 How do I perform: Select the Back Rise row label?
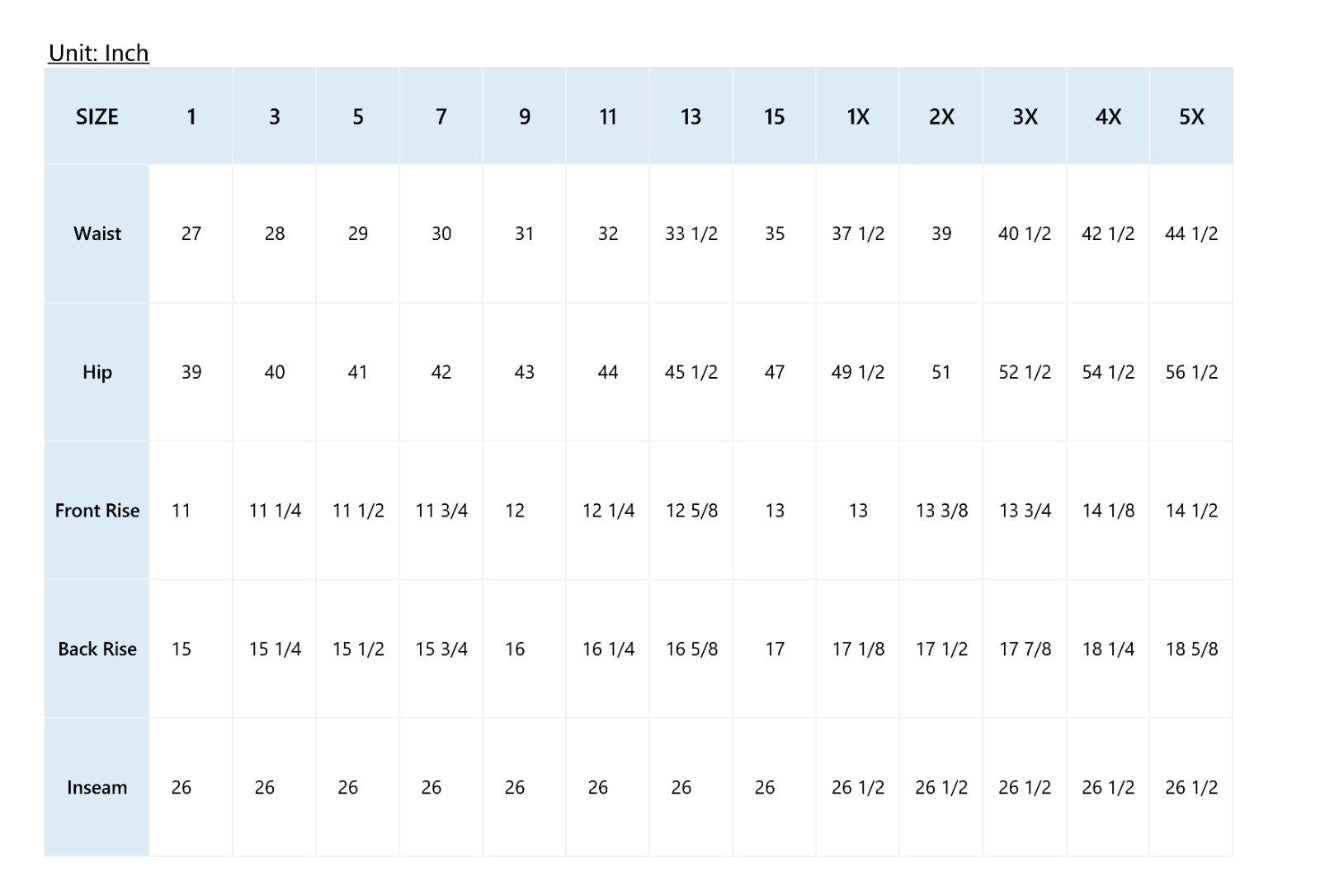coord(97,649)
